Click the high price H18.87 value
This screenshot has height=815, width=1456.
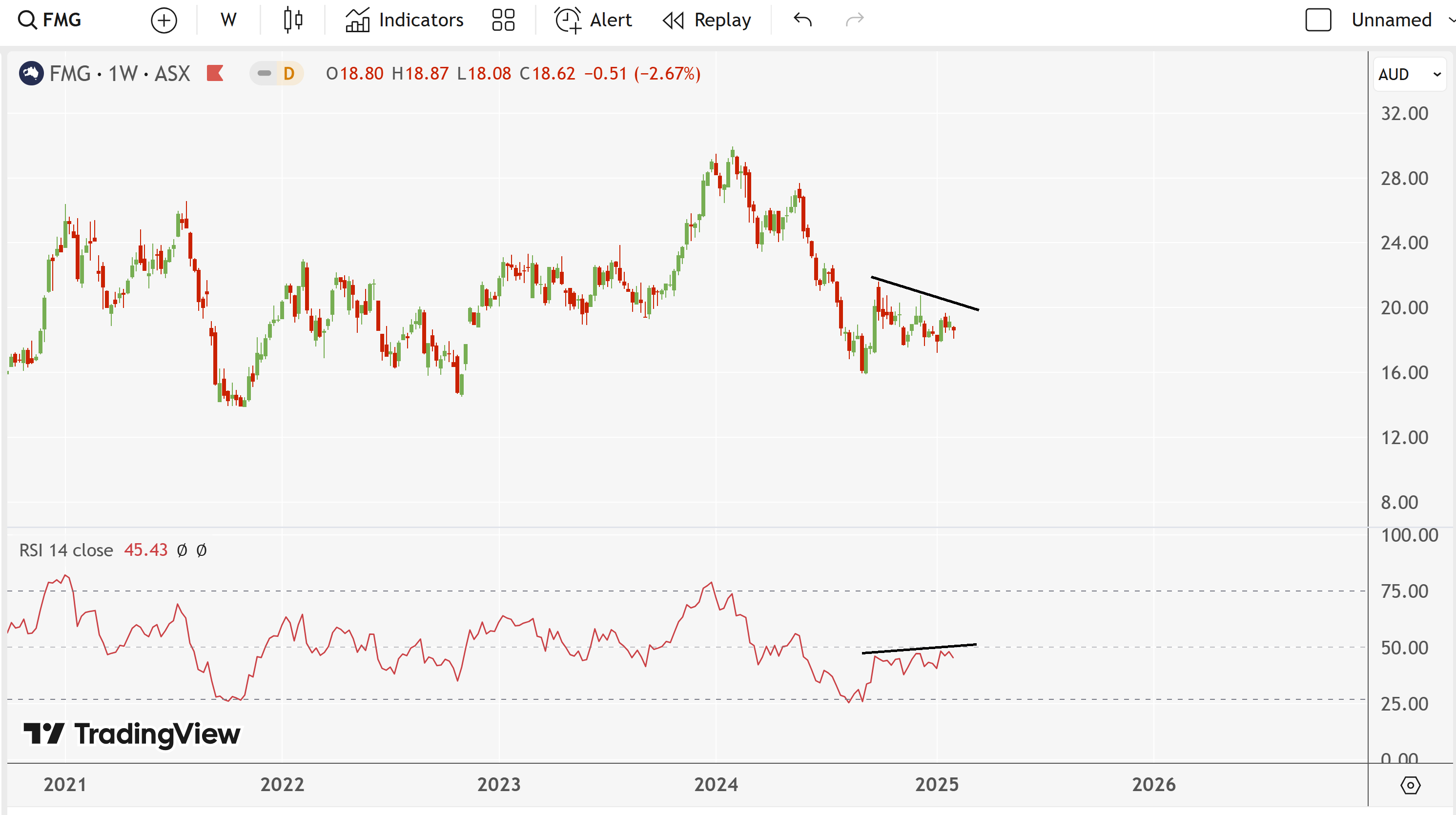[420, 74]
